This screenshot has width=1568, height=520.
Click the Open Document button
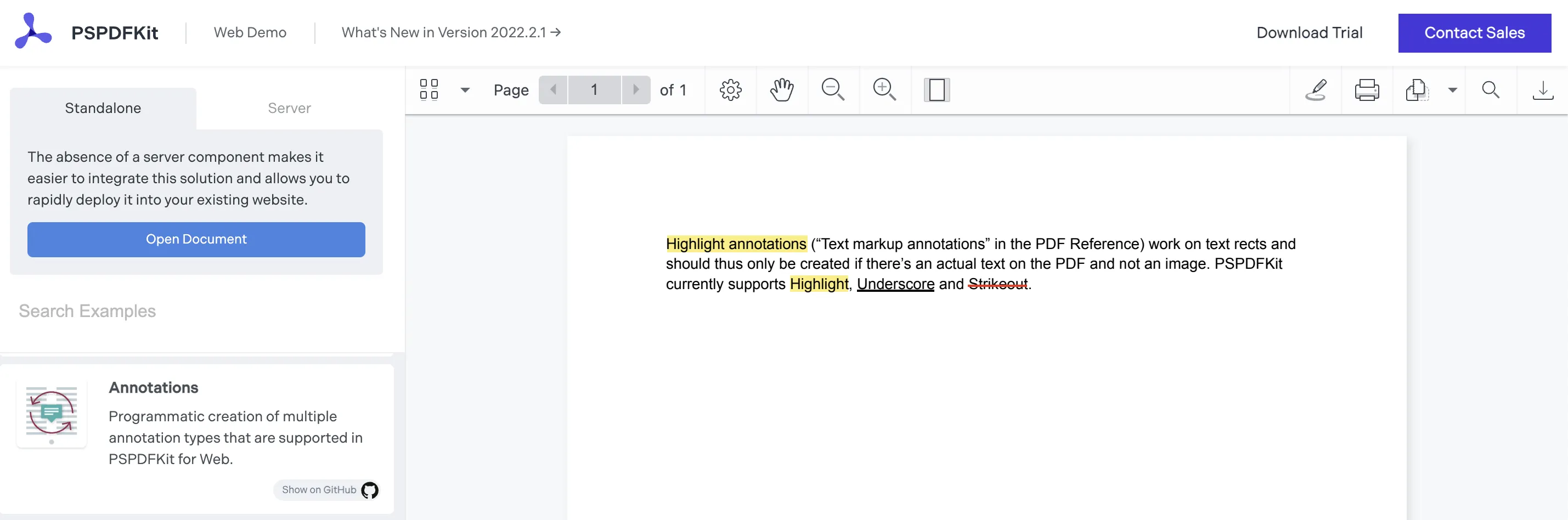pyautogui.click(x=196, y=239)
